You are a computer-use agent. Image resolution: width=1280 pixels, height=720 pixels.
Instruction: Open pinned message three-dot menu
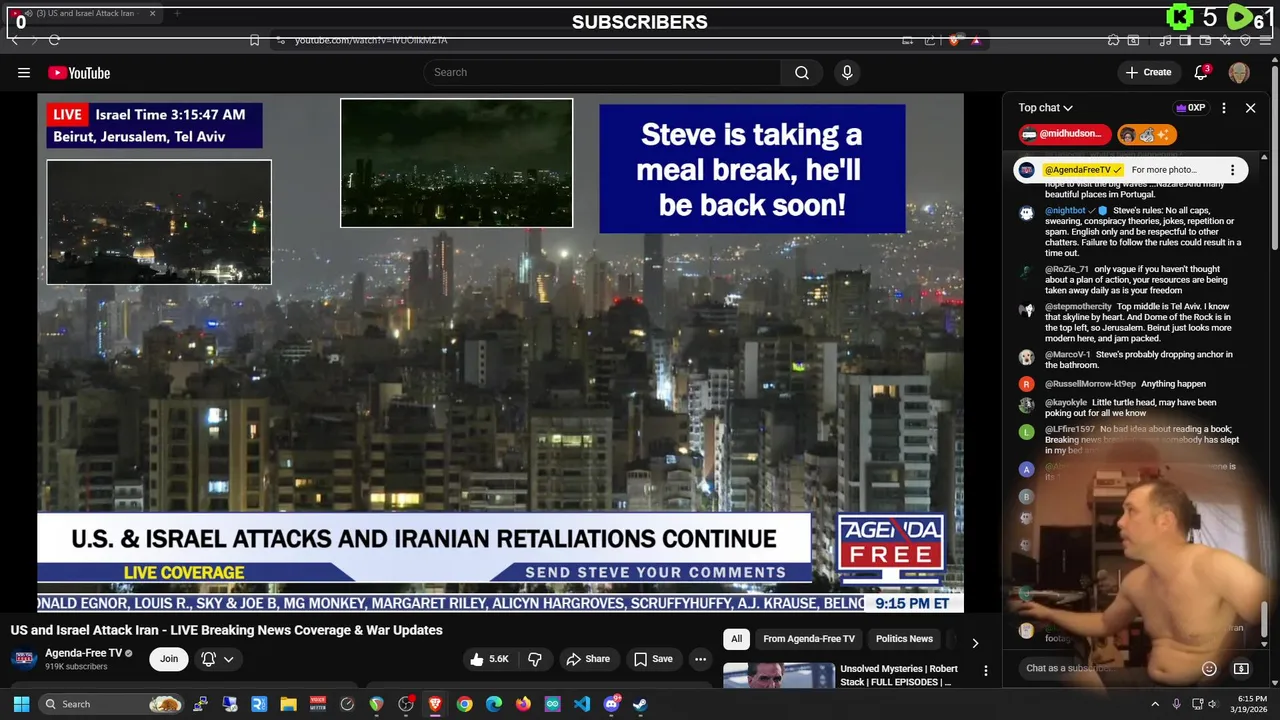1233,170
